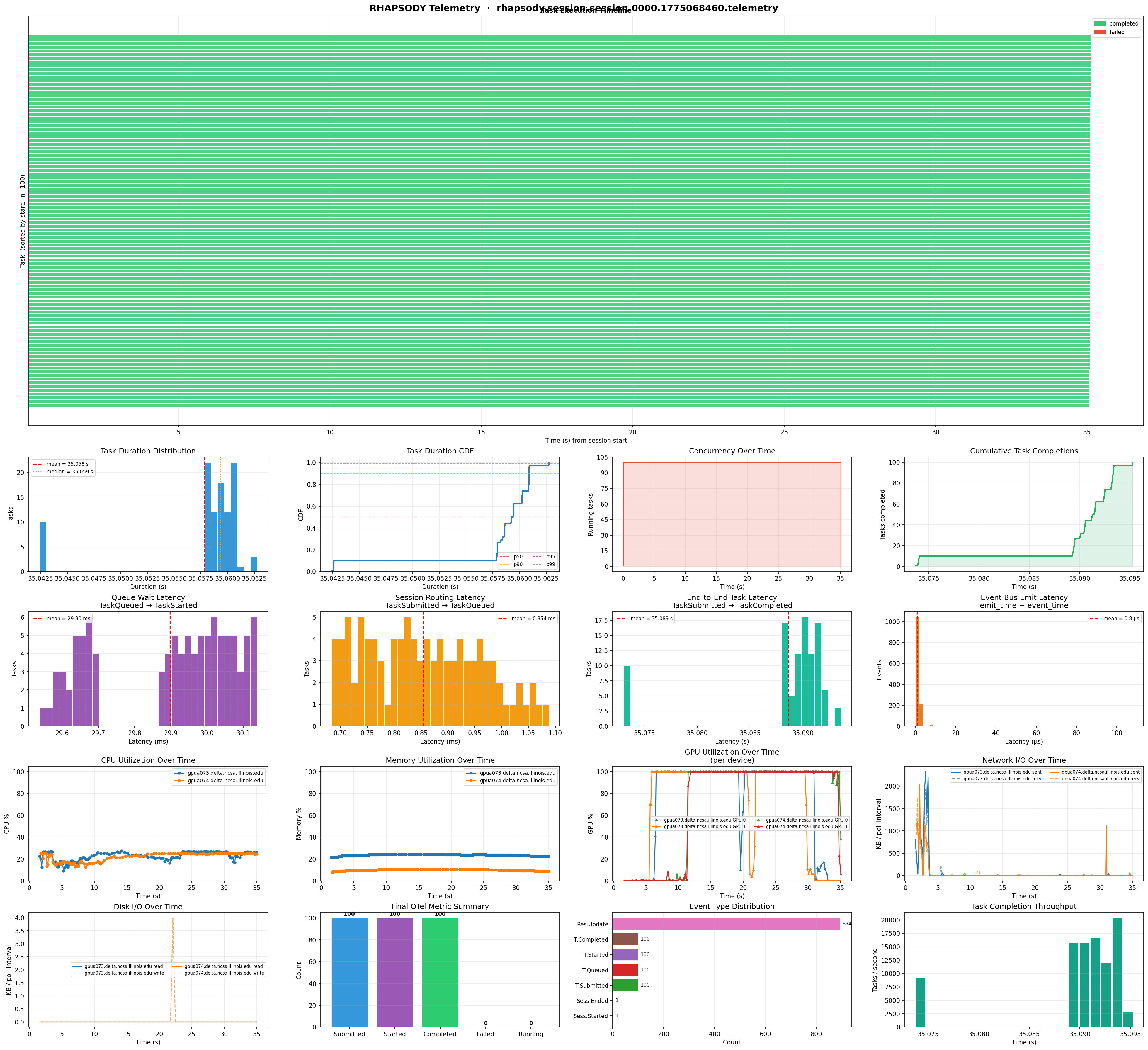This screenshot has height=1050, width=1148.
Task: Select the gpua073 read legend in Disk I/O
Action: 77,966
